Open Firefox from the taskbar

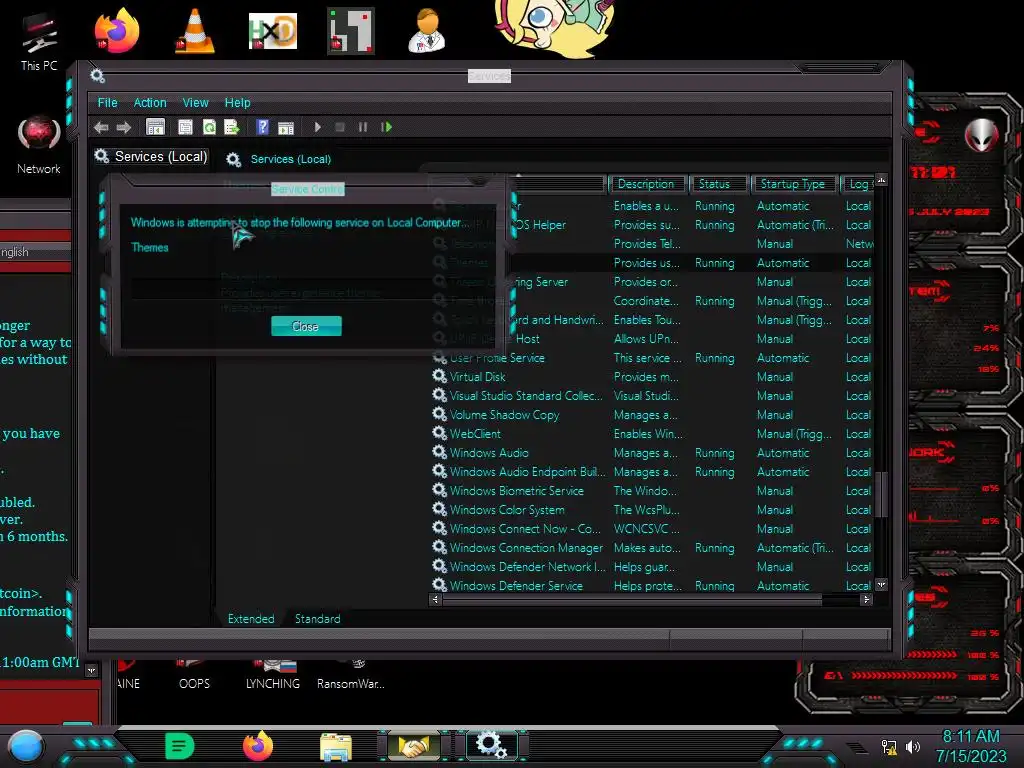point(258,746)
